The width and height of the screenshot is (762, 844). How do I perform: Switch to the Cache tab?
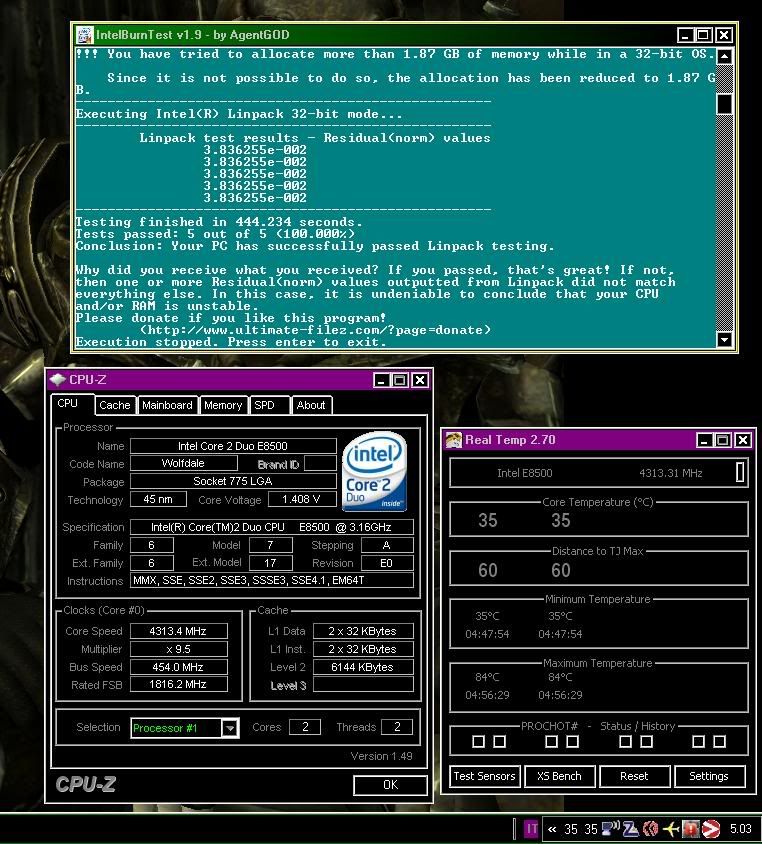(115, 405)
